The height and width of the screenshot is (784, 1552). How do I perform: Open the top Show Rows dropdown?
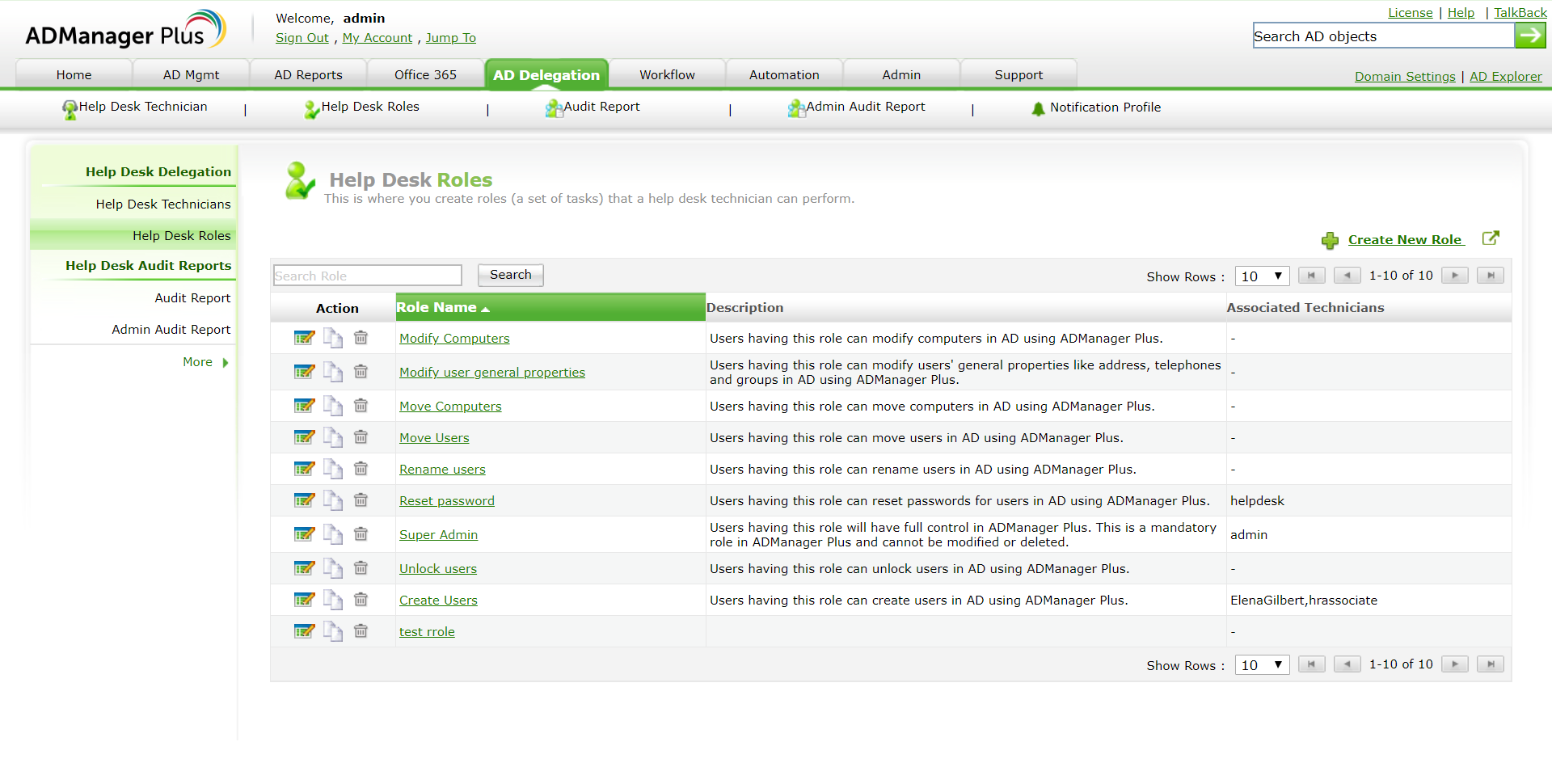(x=1262, y=276)
